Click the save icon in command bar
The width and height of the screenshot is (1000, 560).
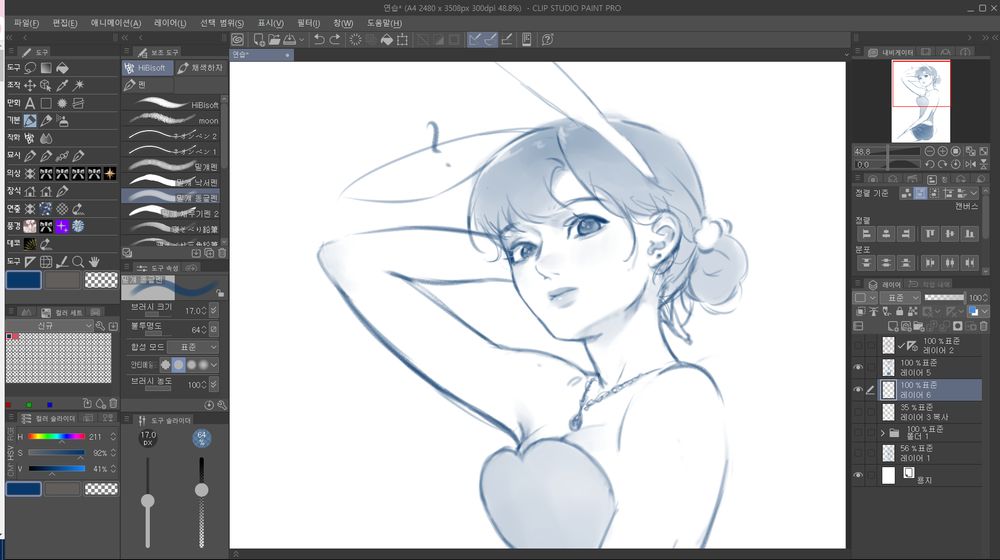(x=290, y=40)
